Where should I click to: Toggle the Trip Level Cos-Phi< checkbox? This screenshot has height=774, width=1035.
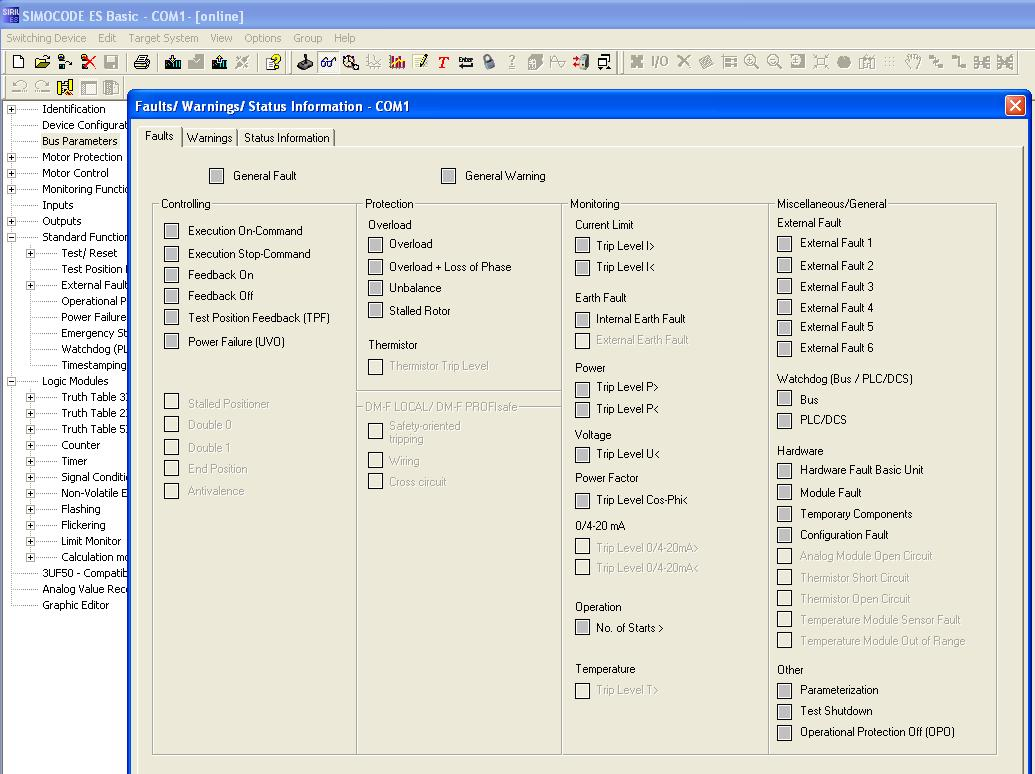pyautogui.click(x=582, y=500)
